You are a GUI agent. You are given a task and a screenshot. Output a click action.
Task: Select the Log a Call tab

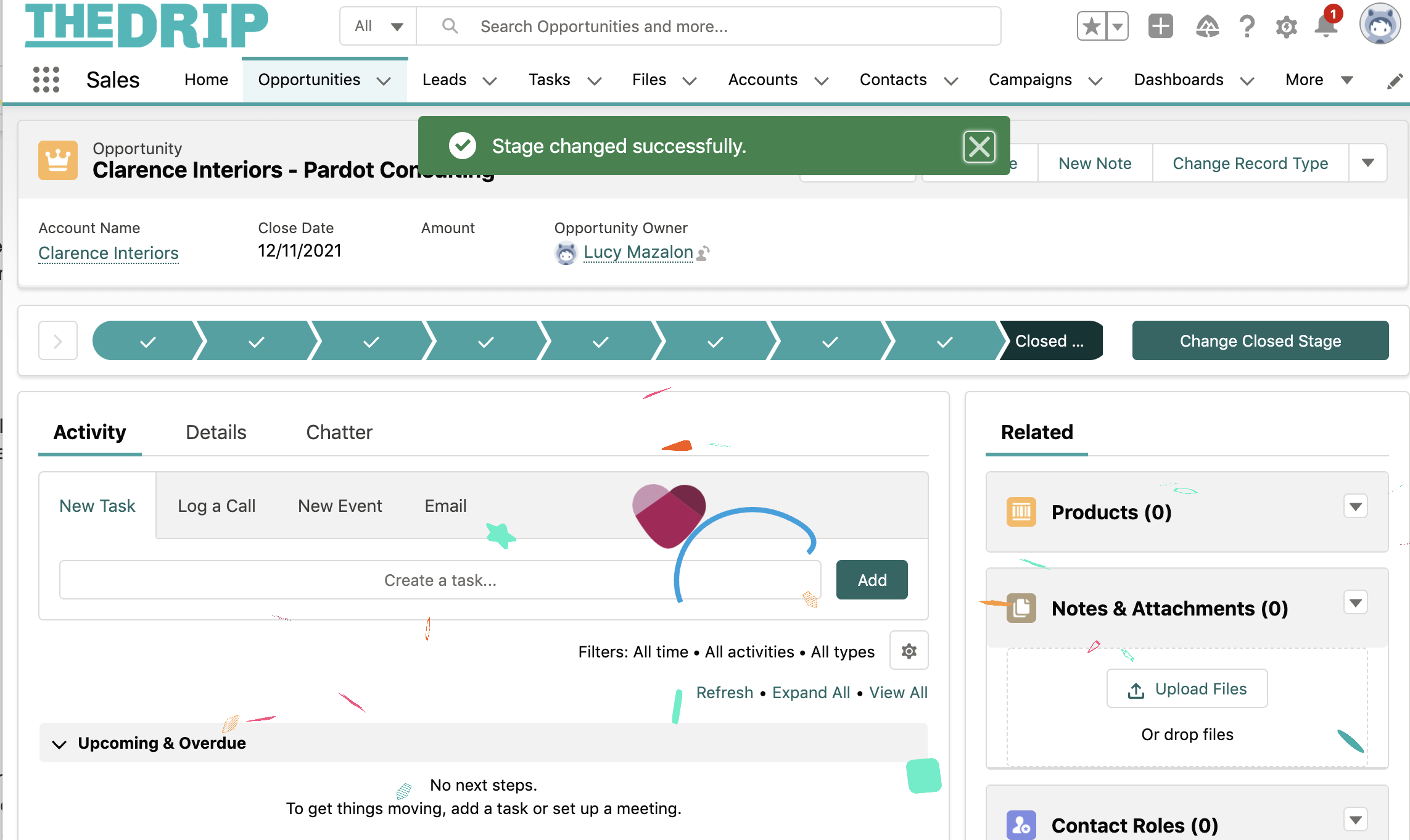[216, 506]
